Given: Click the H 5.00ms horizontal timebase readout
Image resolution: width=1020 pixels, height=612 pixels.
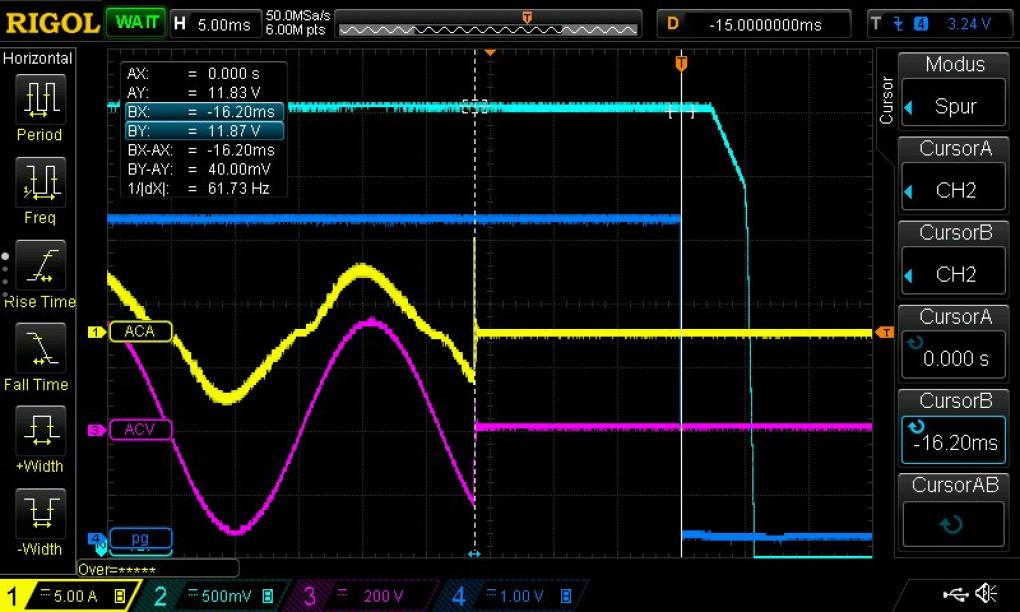Looking at the screenshot, I should (x=215, y=24).
